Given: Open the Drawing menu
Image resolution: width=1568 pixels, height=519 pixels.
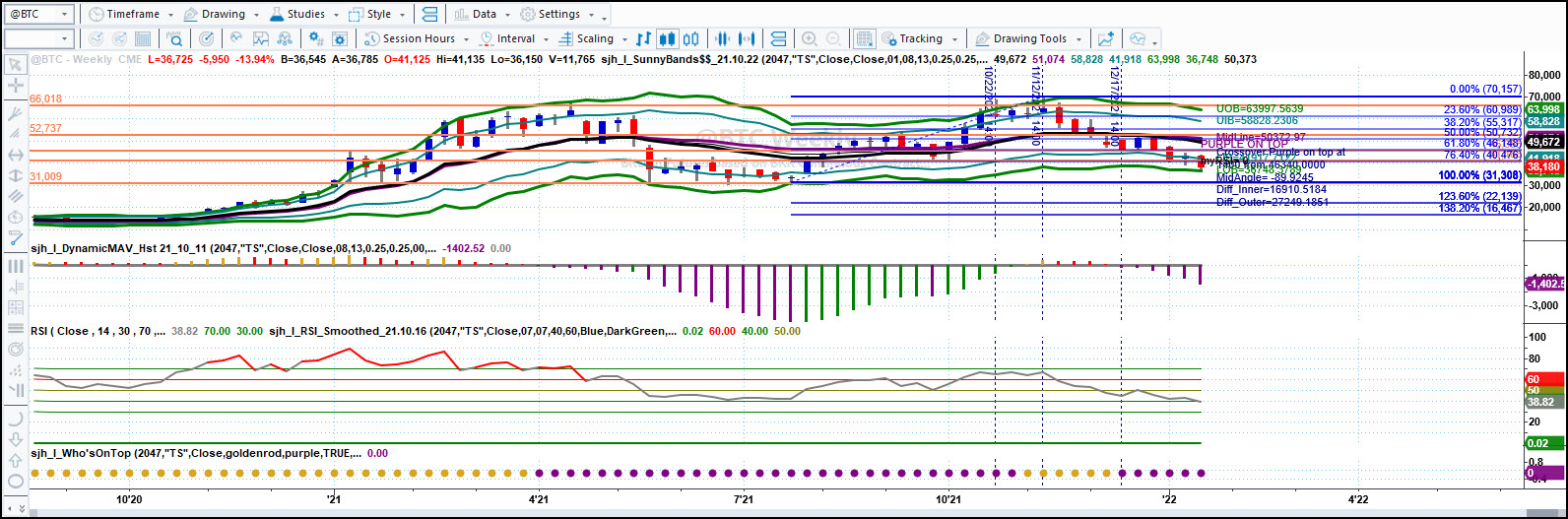Looking at the screenshot, I should pyautogui.click(x=222, y=15).
